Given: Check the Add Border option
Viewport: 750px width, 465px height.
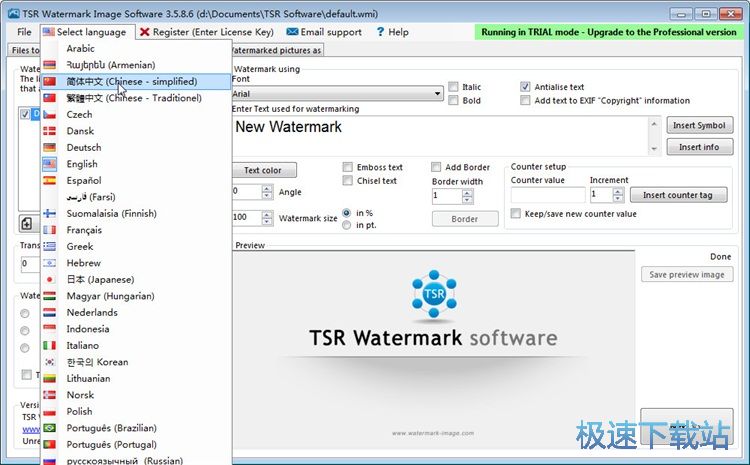Looking at the screenshot, I should [x=436, y=167].
